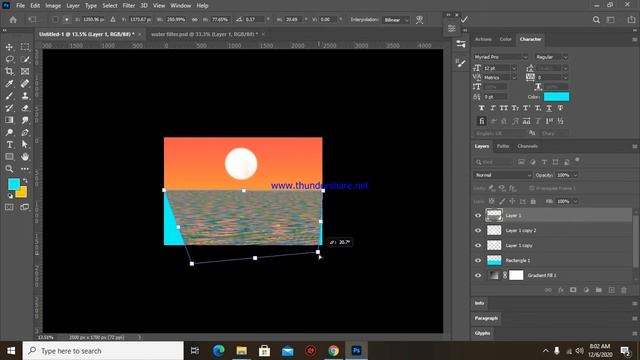Select the Eraser tool
The width and height of the screenshot is (640, 360).
pos(25,108)
